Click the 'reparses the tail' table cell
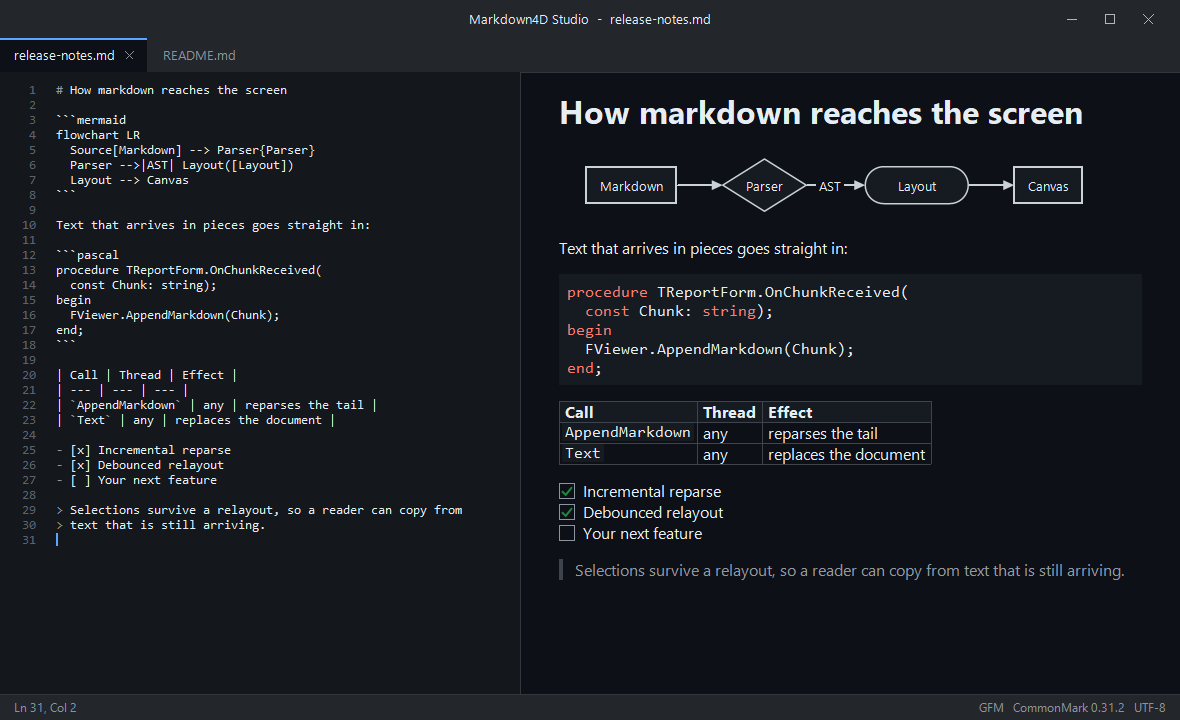 coord(847,433)
